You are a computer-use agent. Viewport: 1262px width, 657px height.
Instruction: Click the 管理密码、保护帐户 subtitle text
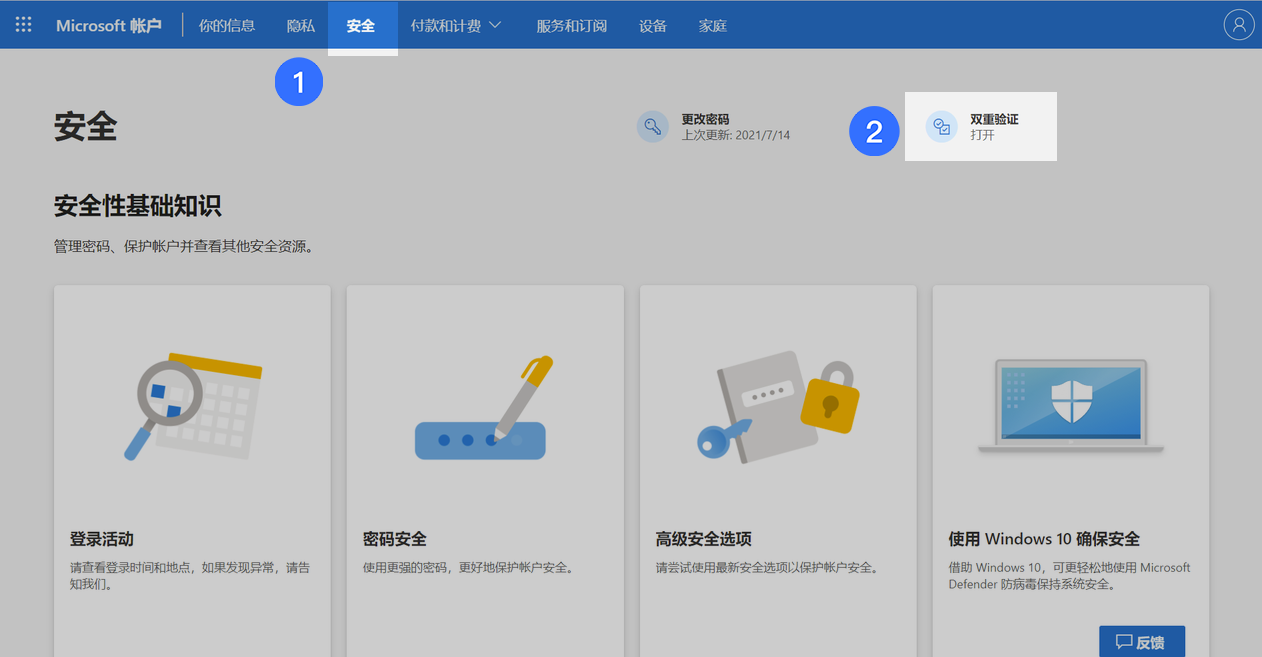tap(184, 246)
